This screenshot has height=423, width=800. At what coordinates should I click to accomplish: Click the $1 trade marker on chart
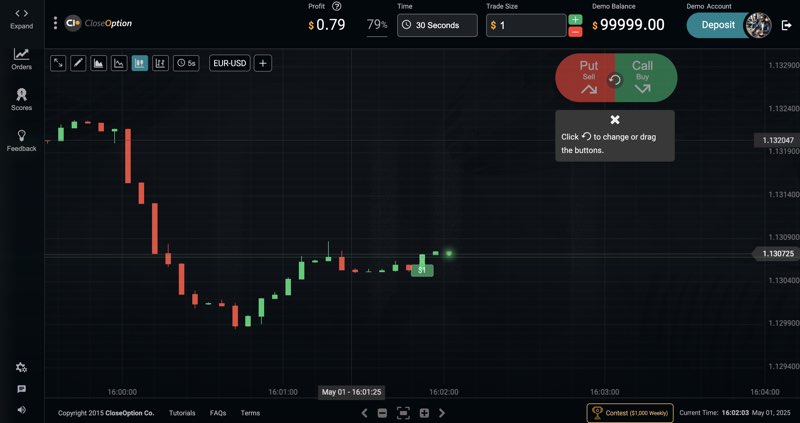click(x=422, y=270)
